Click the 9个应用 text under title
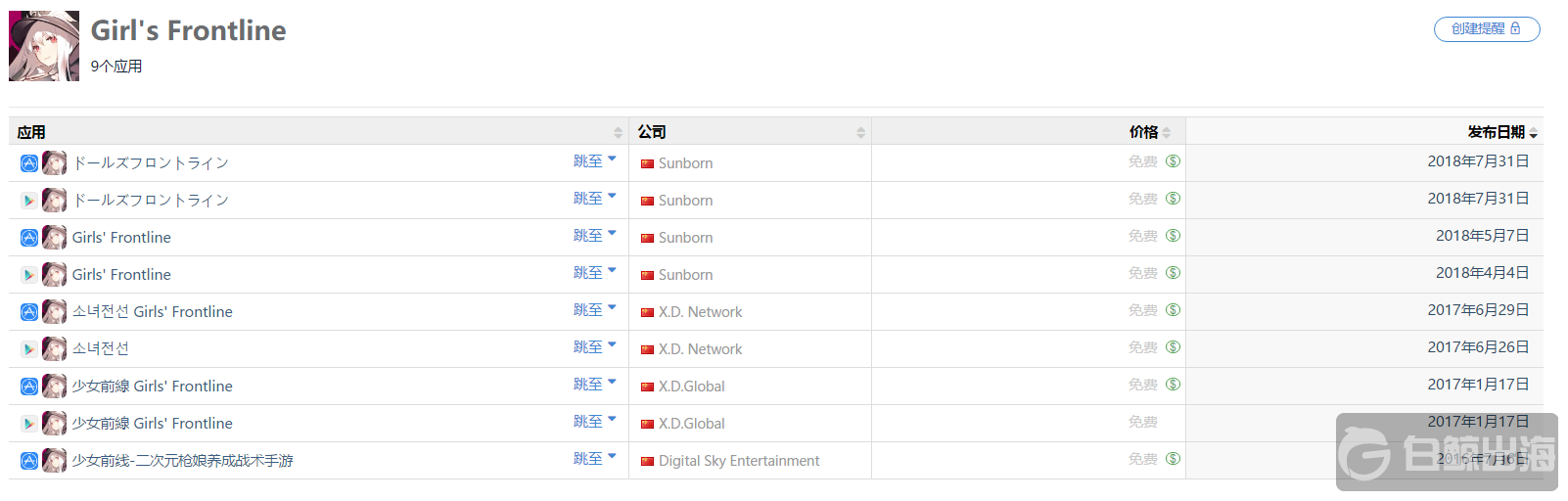The width and height of the screenshot is (1568, 501). coord(116,67)
